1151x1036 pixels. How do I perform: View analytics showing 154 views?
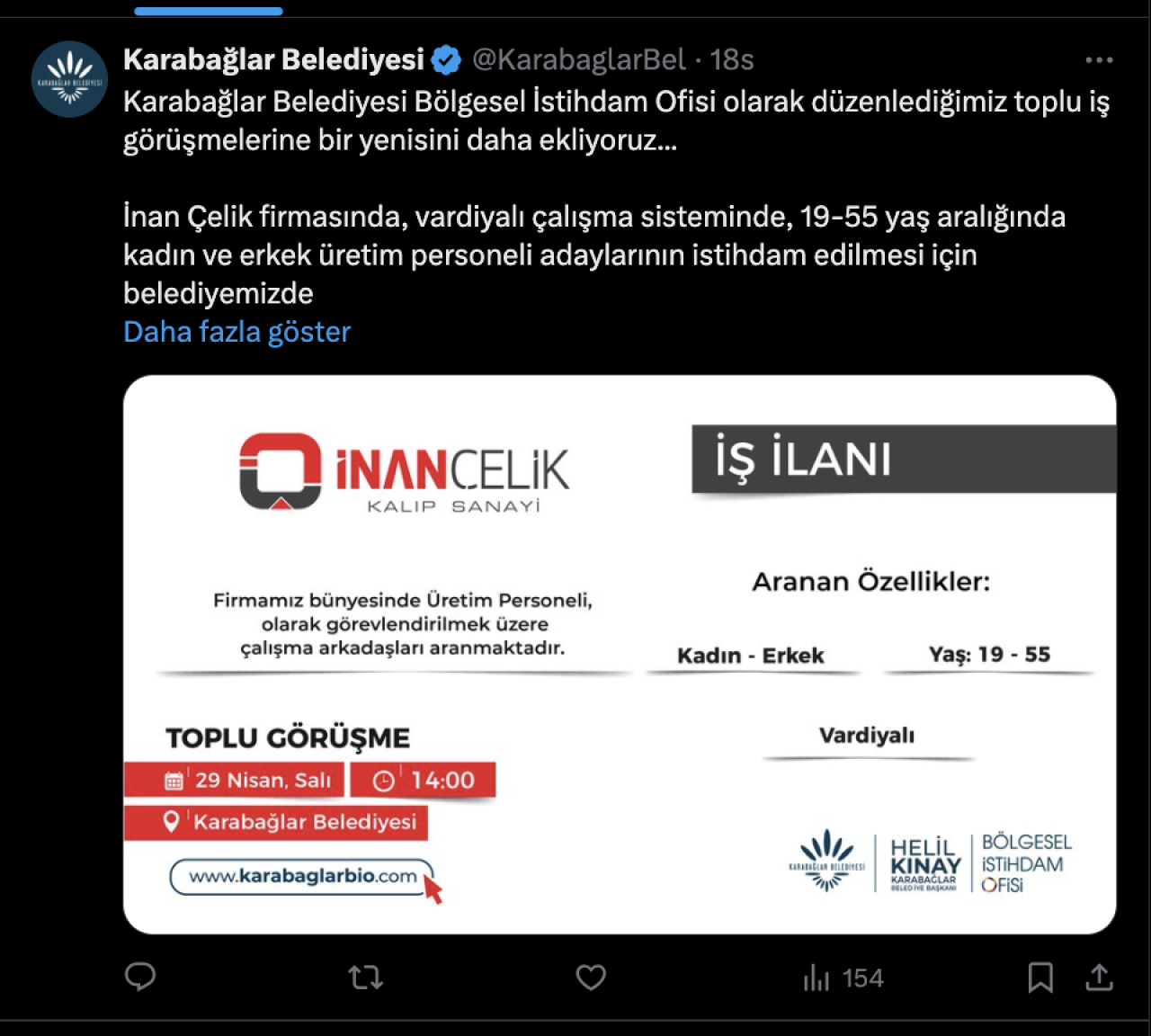[x=843, y=978]
